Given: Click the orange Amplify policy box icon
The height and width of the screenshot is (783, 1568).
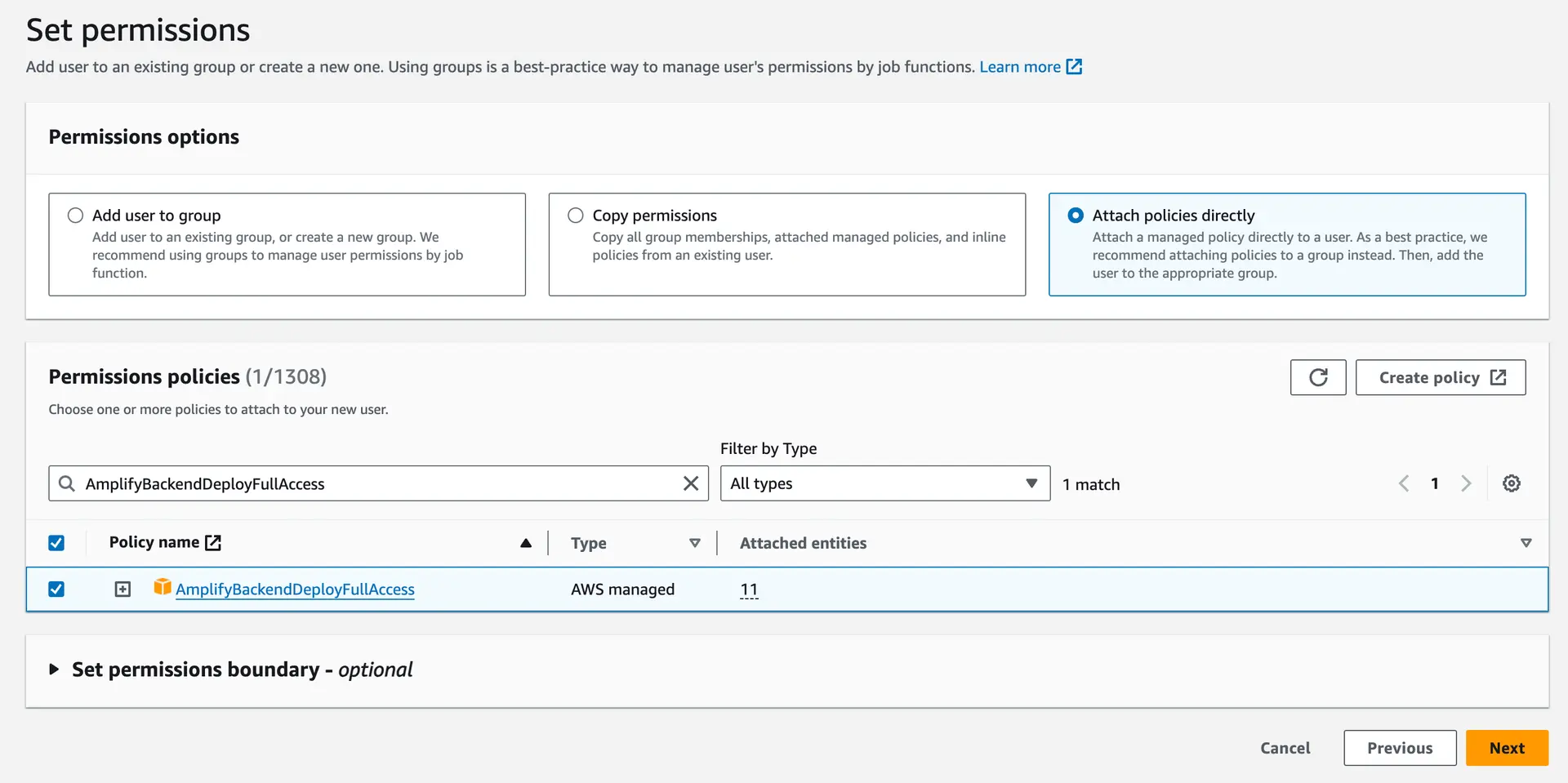Looking at the screenshot, I should click(163, 587).
